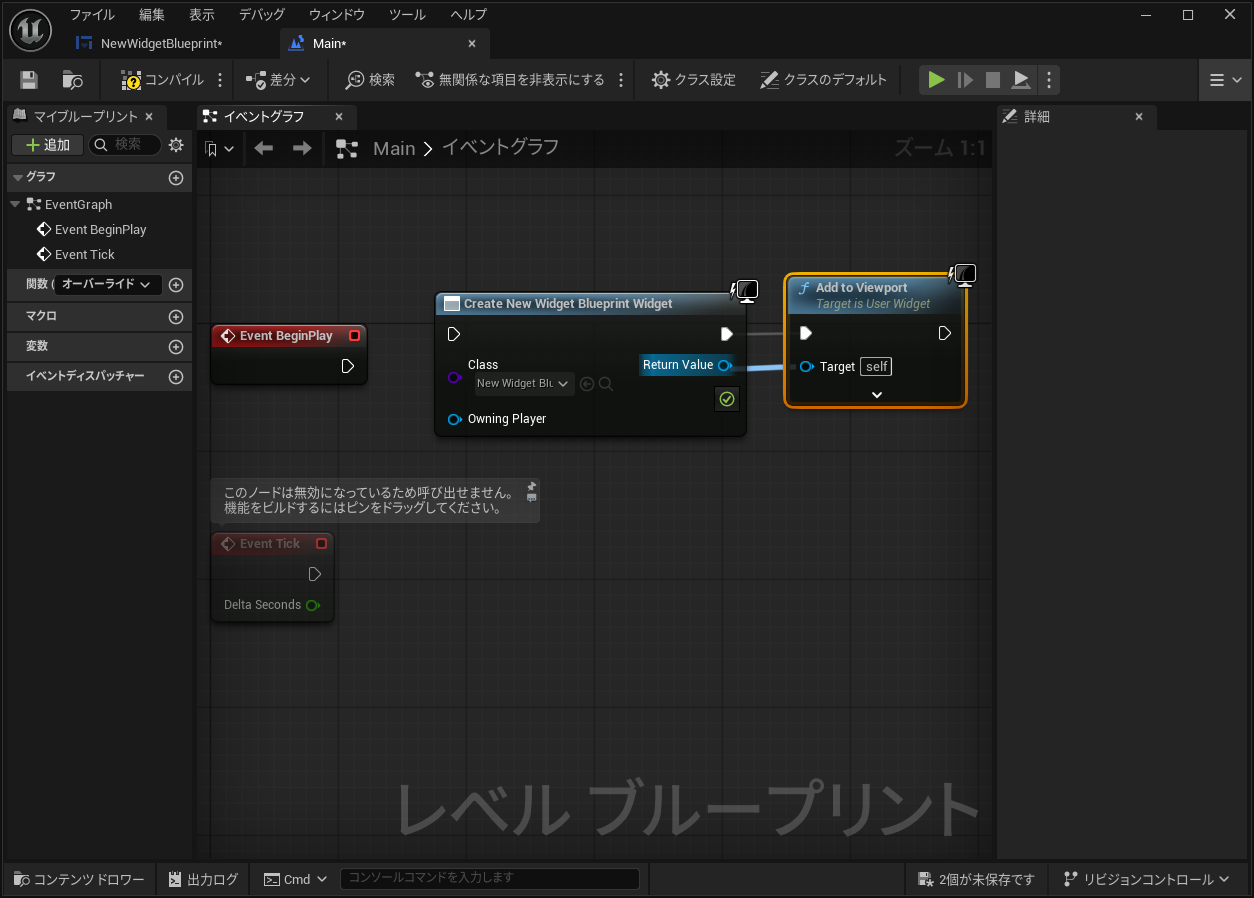The width and height of the screenshot is (1254, 898).
Task: Open the デバッグ menu
Action: click(262, 15)
